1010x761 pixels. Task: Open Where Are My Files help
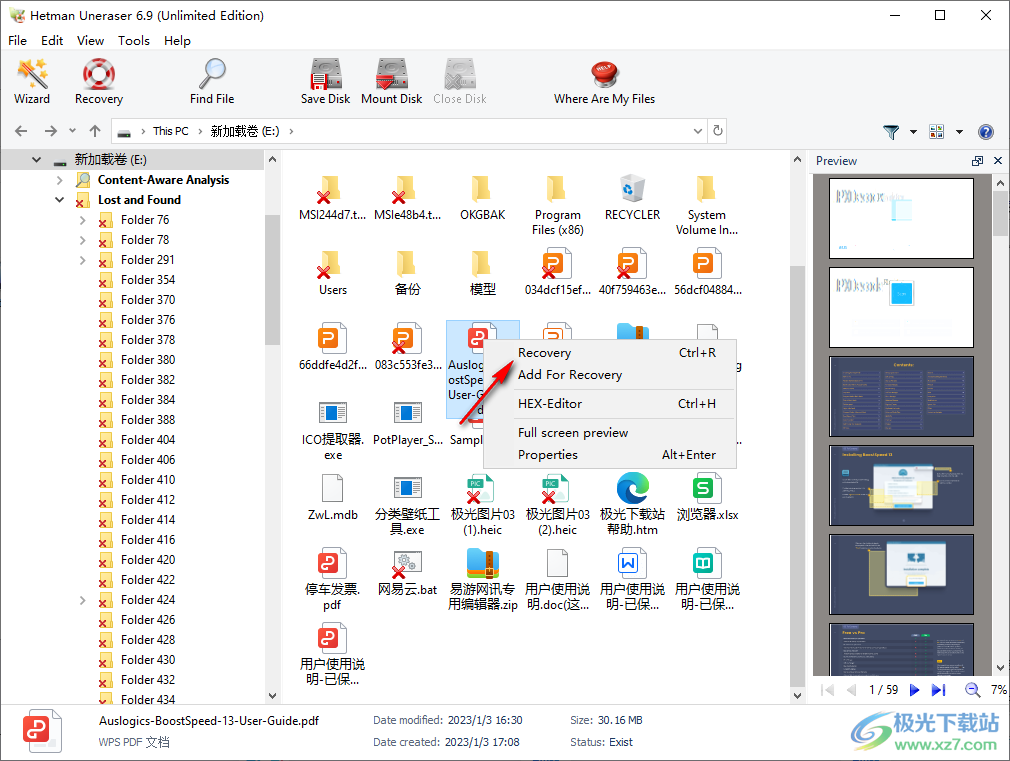pyautogui.click(x=604, y=81)
